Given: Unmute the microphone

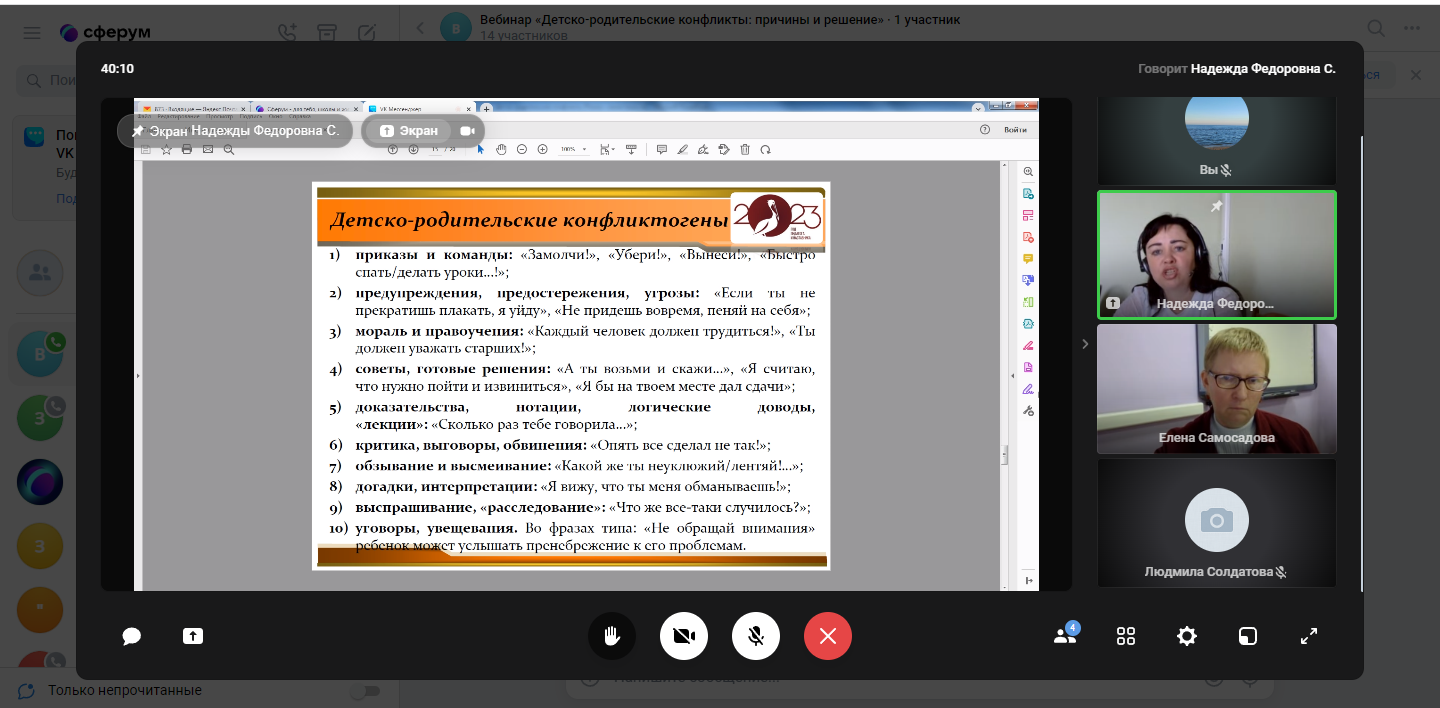Looking at the screenshot, I should pos(756,636).
